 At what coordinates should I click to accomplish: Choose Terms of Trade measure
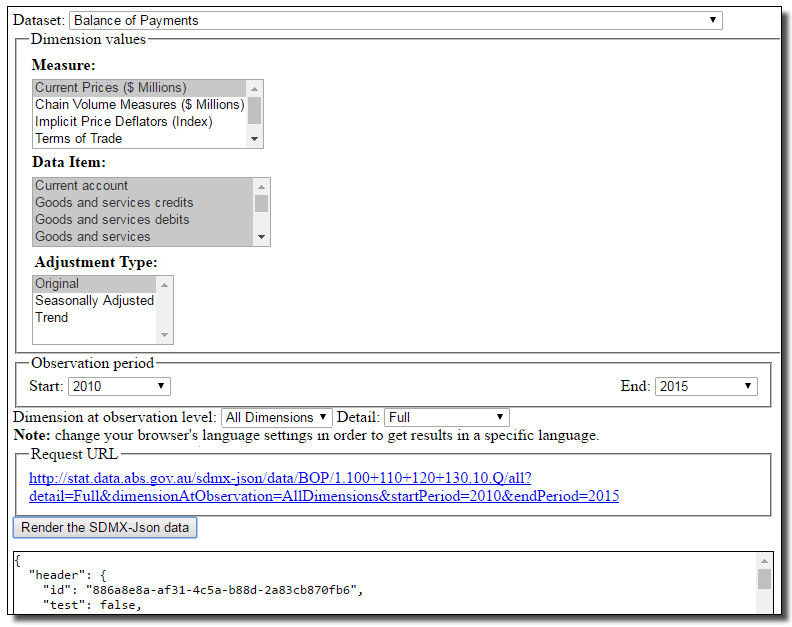point(78,139)
